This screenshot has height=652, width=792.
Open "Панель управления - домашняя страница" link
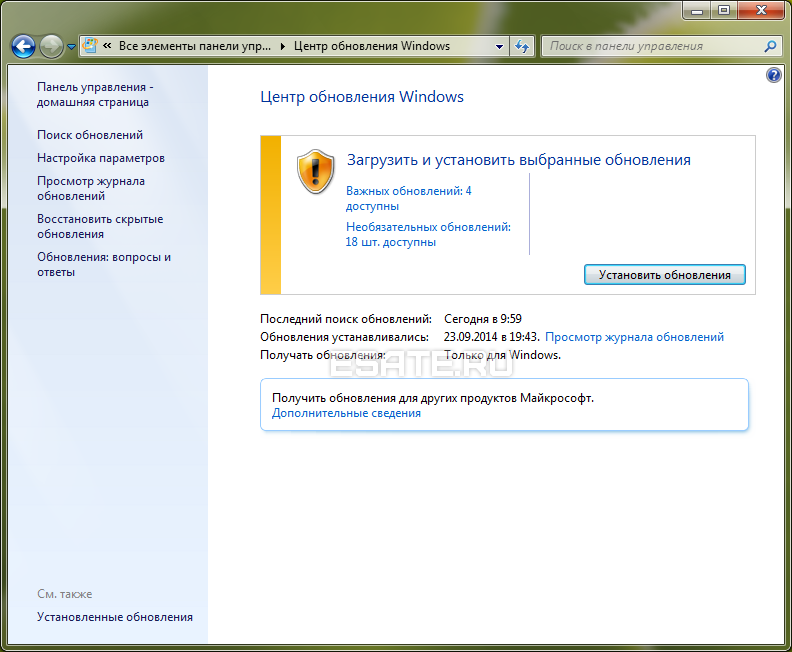click(x=95, y=94)
